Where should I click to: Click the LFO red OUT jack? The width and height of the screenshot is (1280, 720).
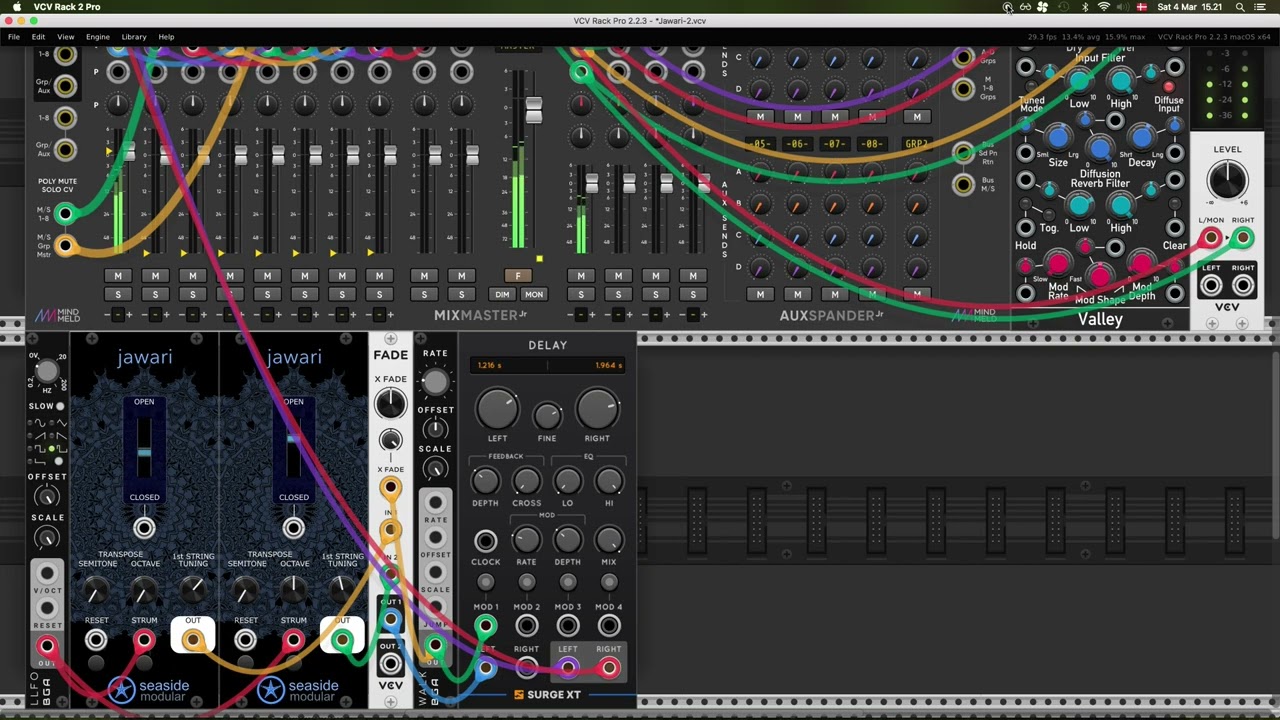[47, 646]
